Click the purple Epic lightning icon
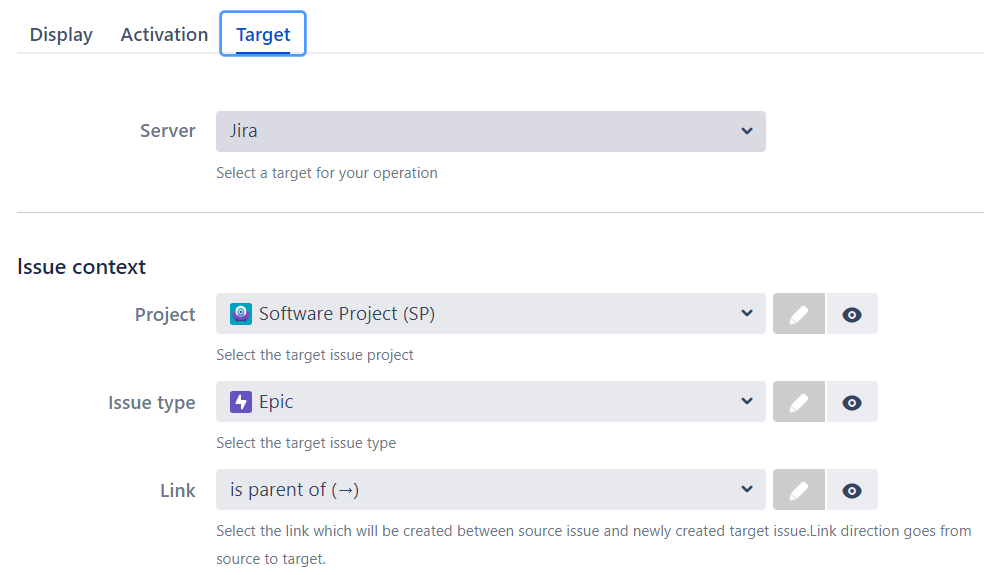 point(241,402)
